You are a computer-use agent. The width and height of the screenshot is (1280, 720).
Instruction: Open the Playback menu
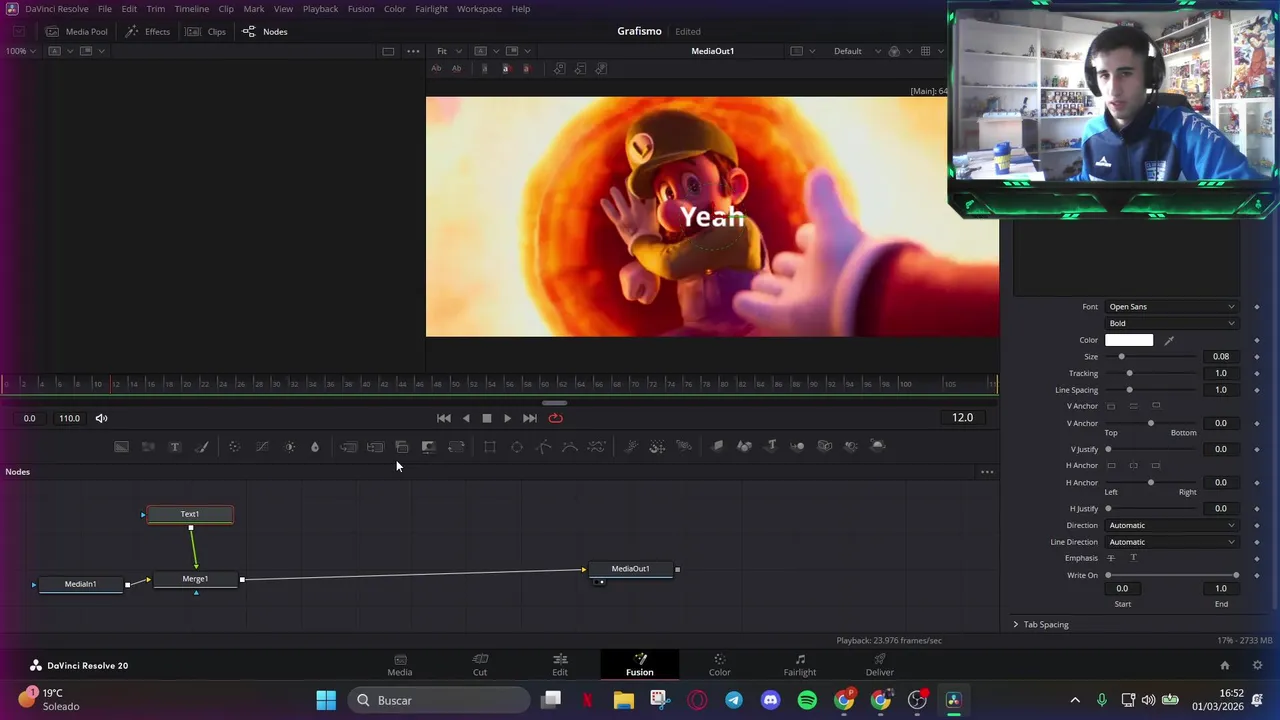(x=320, y=9)
